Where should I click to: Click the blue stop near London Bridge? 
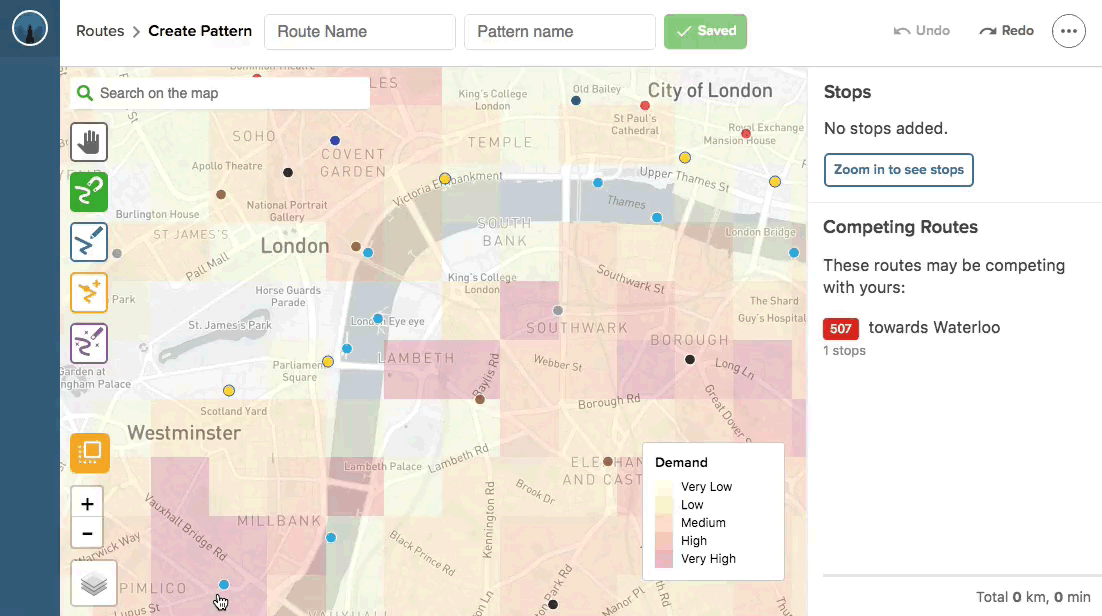tap(793, 252)
